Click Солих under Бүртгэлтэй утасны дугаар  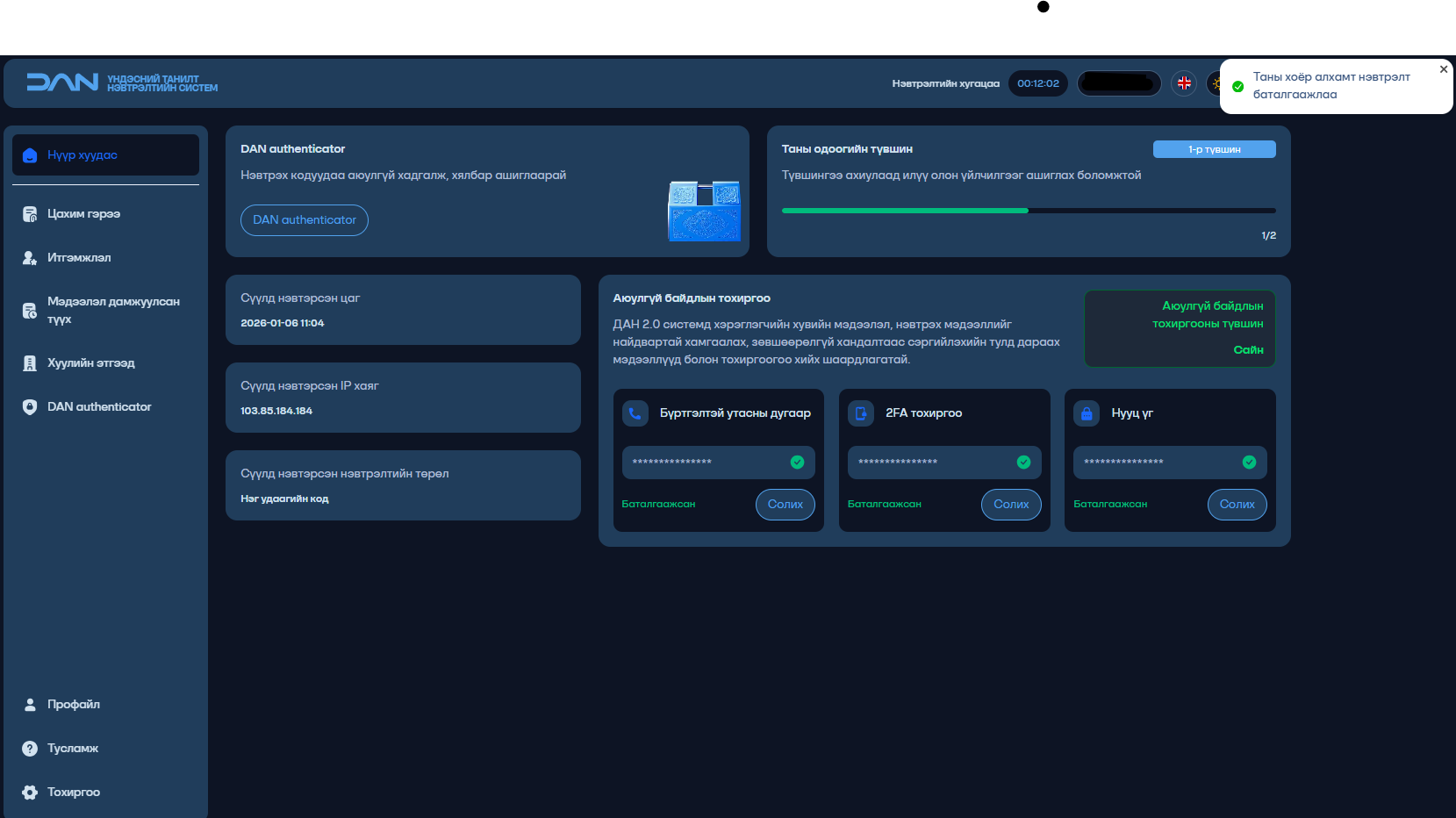pos(785,505)
